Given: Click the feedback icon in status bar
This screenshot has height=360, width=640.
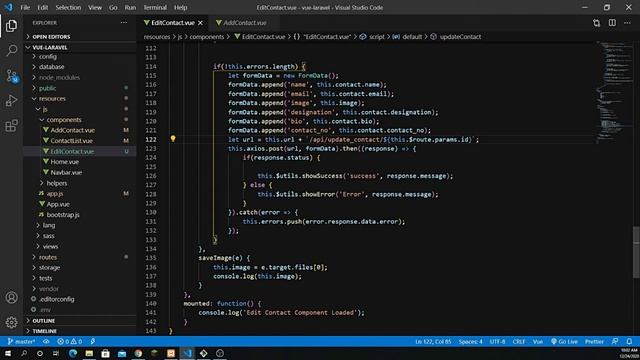Looking at the screenshot, I should 615,341.
